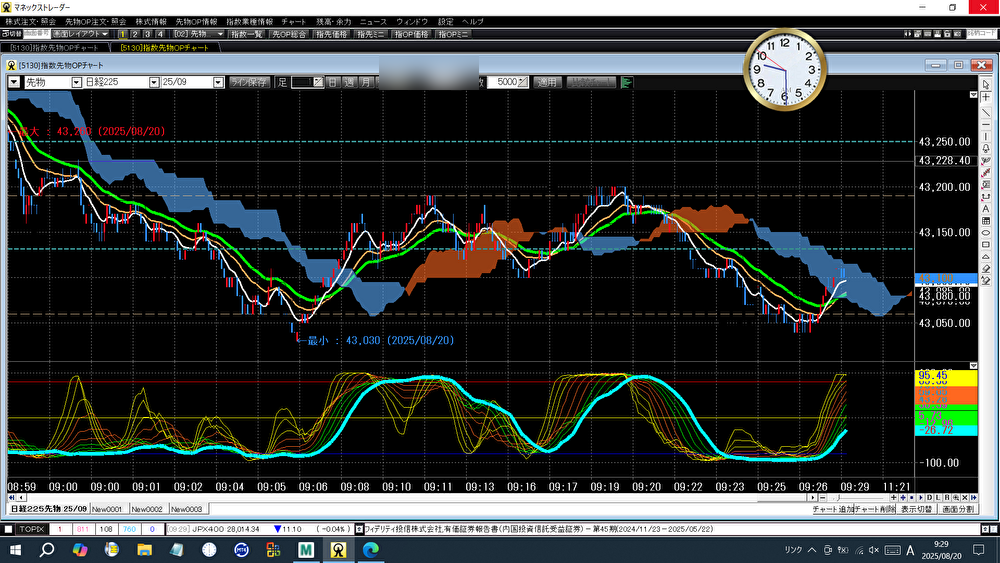Screen dimensions: 1000x563
Task: Select the horizontal line drawing tool
Action: 986,124
